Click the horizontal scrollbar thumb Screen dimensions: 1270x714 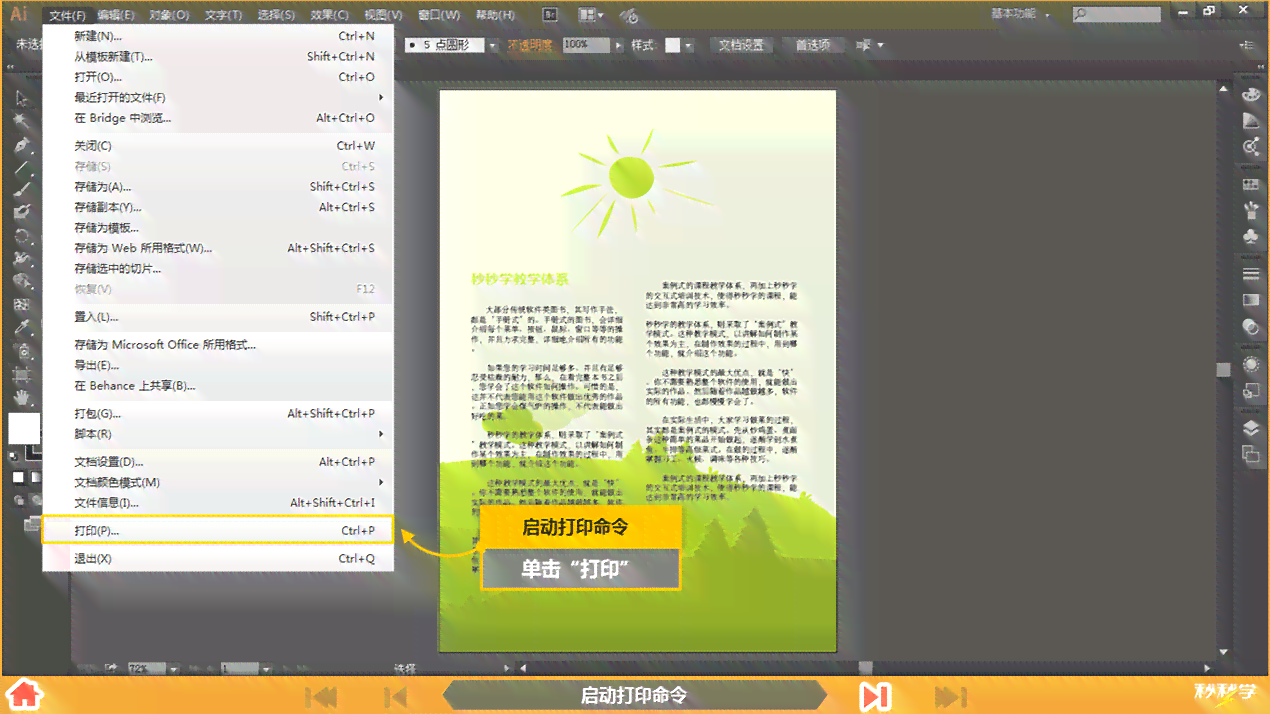[865, 668]
